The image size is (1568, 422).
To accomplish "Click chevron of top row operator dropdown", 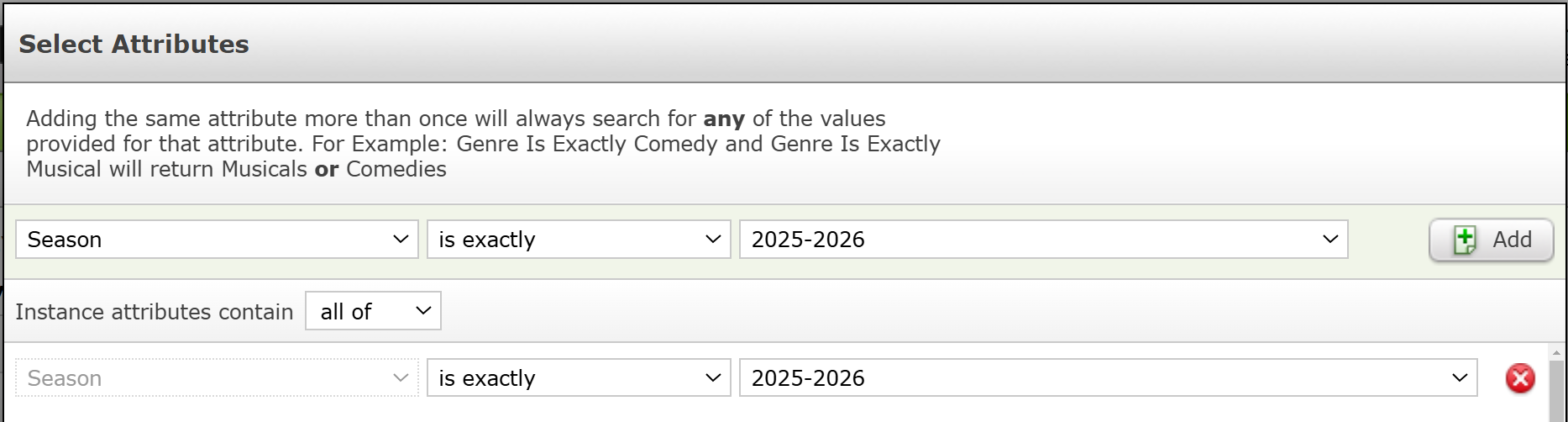I will click(713, 240).
